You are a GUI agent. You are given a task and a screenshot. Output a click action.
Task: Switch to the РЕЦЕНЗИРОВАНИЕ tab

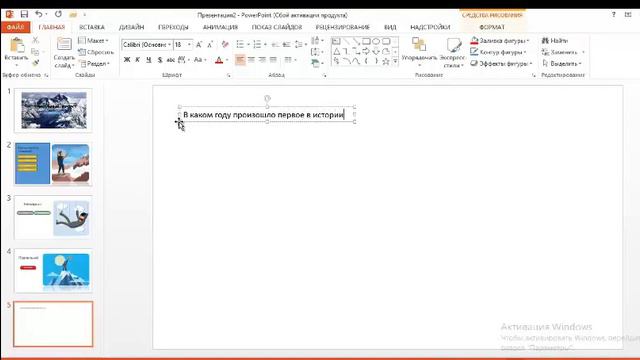click(x=342, y=27)
